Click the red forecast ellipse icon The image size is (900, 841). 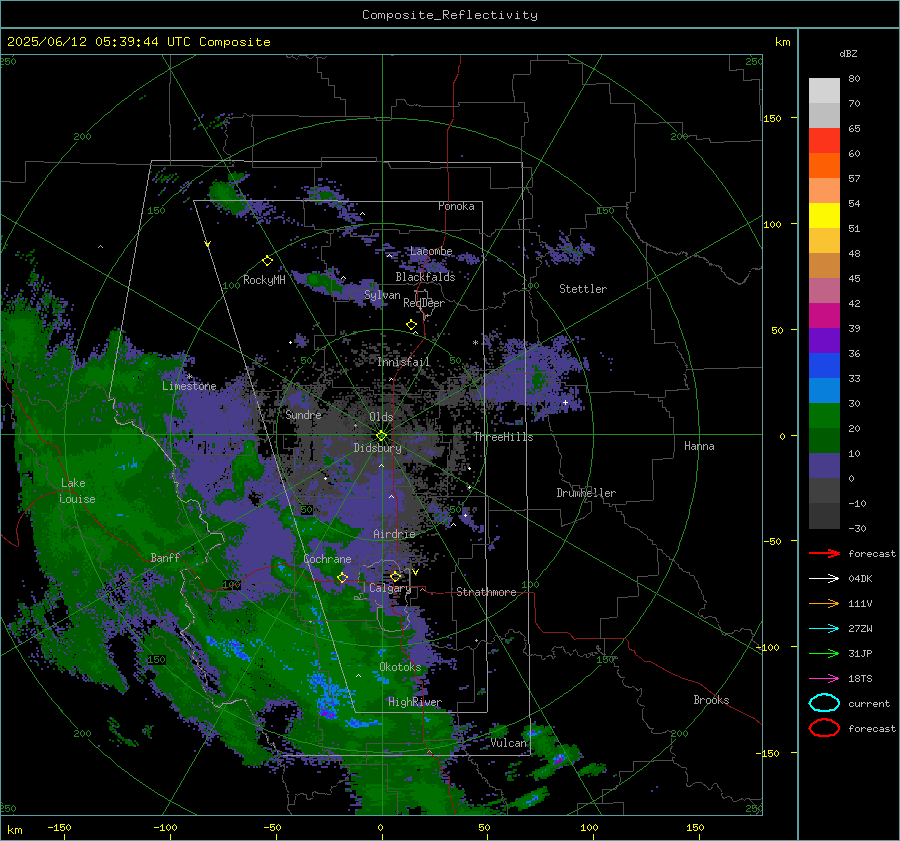click(824, 728)
